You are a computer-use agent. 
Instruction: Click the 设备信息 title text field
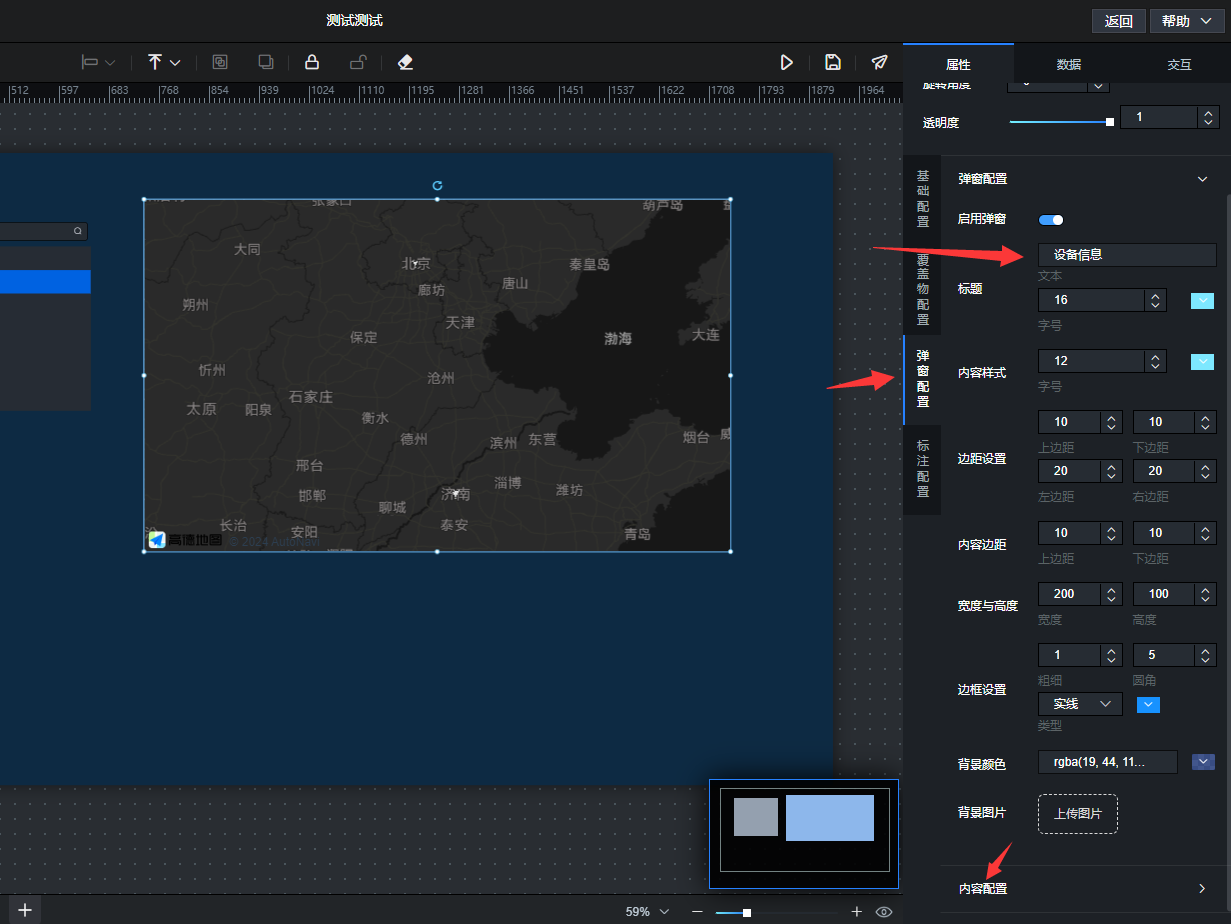(x=1127, y=255)
